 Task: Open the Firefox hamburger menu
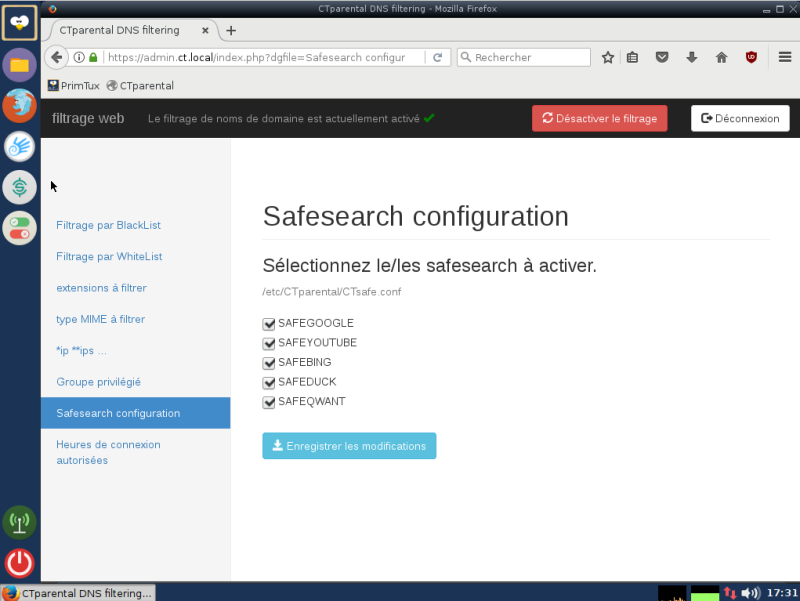[x=785, y=57]
